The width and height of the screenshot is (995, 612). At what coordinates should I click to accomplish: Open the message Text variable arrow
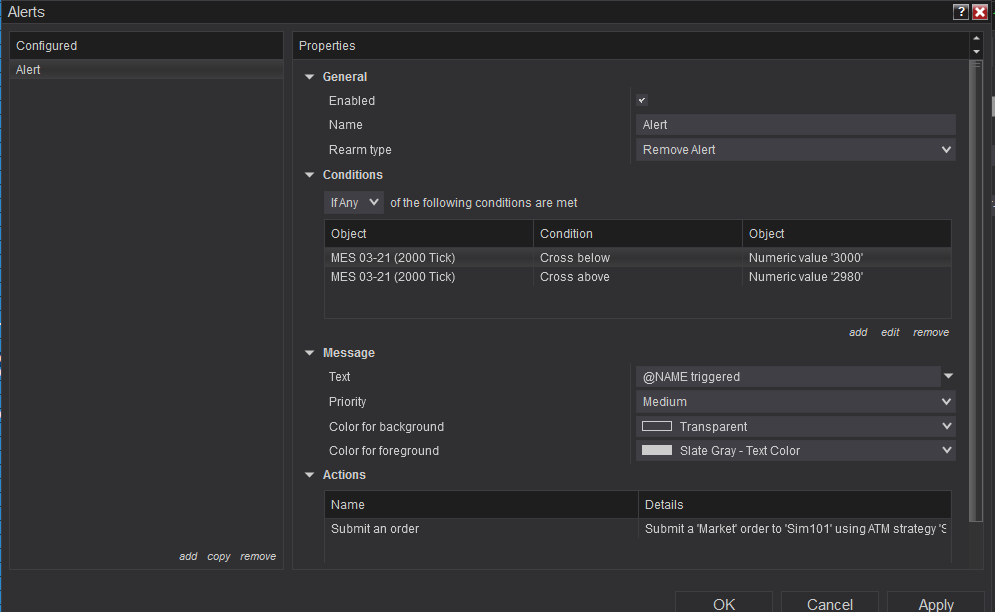pos(948,377)
